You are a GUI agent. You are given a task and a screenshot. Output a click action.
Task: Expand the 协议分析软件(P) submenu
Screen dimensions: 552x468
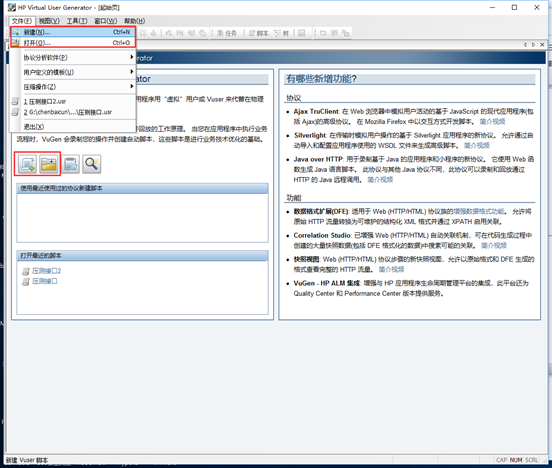[73, 57]
